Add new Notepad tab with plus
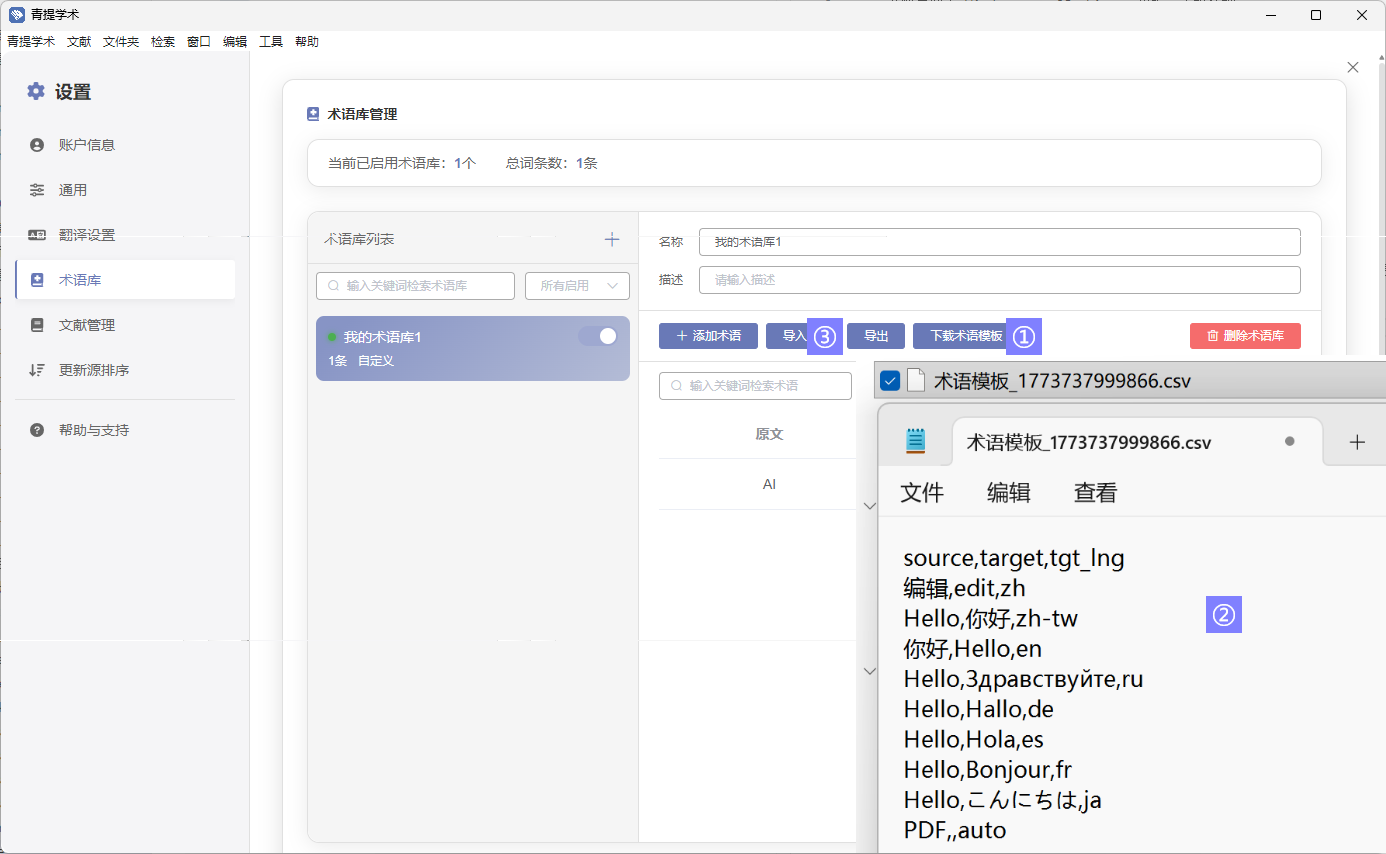 click(1357, 442)
